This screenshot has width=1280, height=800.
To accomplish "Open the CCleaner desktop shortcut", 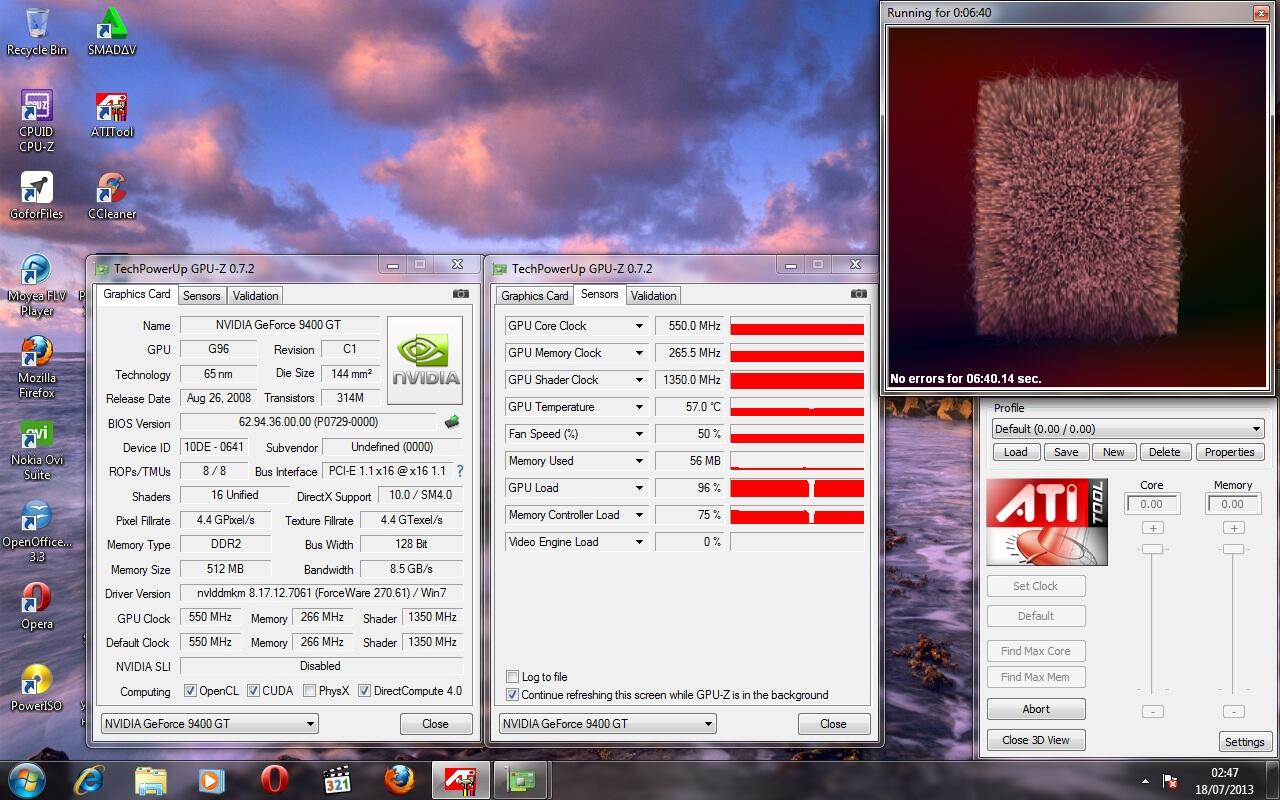I will [x=112, y=195].
